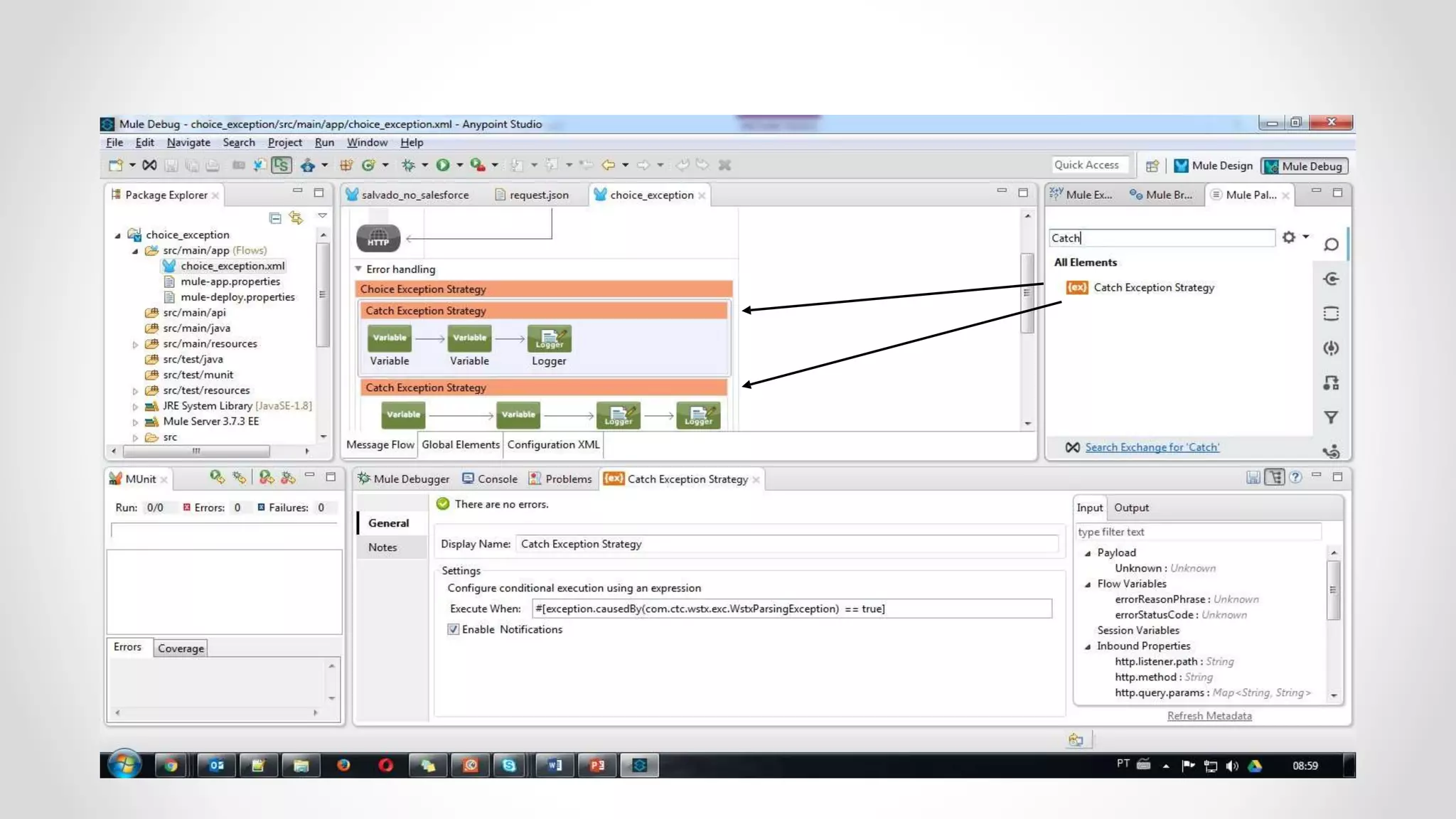Click the Execute When expression field
1456x819 pixels.
click(791, 609)
